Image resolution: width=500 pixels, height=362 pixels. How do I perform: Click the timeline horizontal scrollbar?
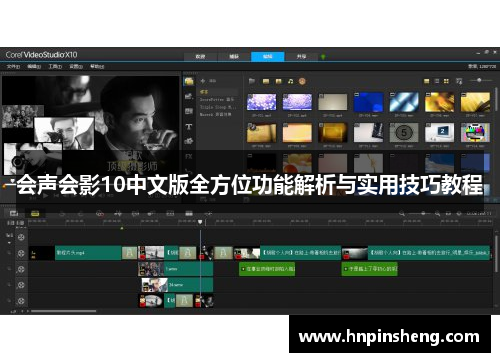click(x=63, y=311)
